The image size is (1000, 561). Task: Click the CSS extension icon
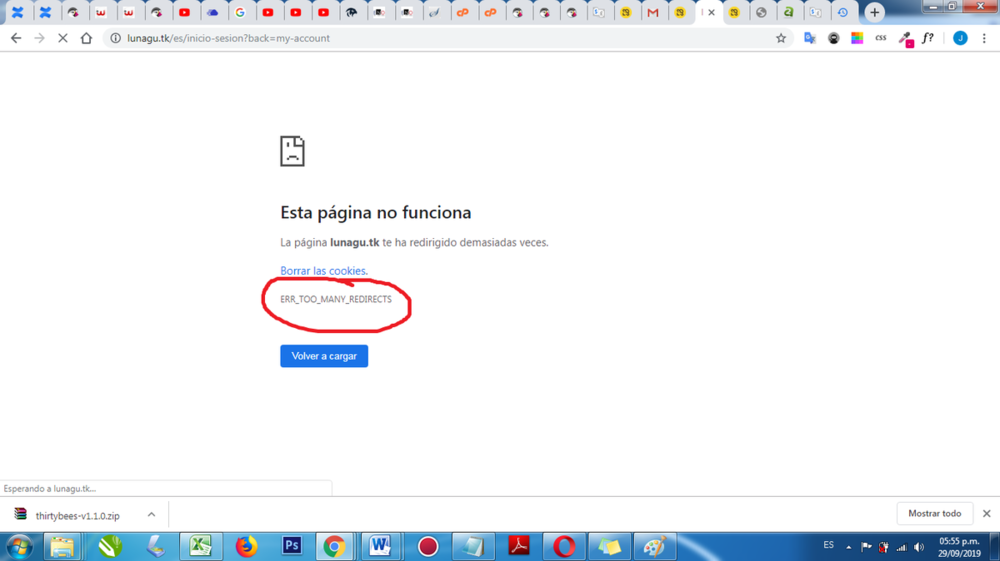[881, 38]
